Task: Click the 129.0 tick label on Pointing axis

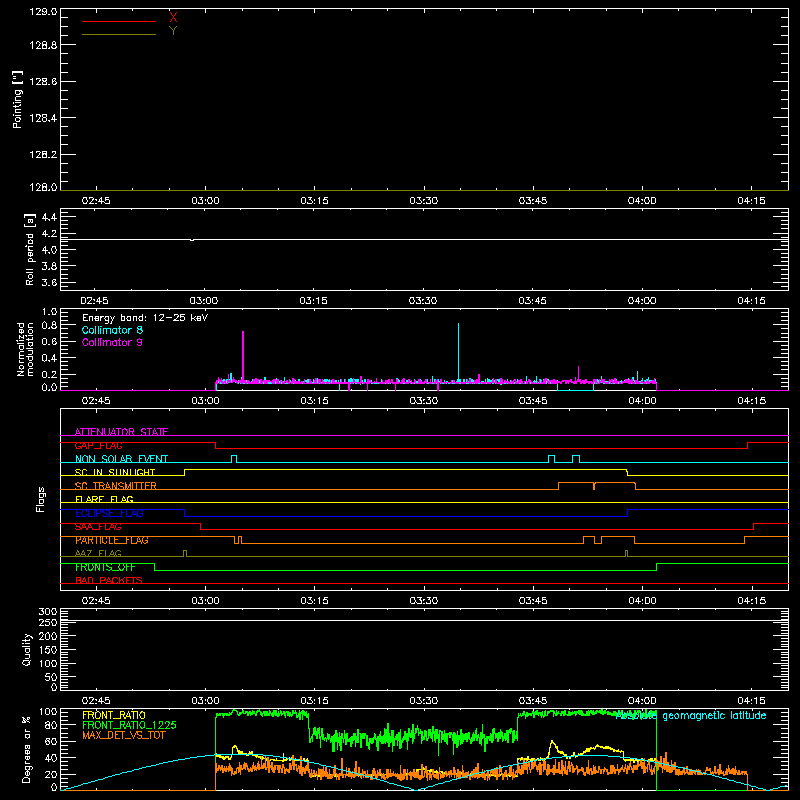Action: (43, 12)
